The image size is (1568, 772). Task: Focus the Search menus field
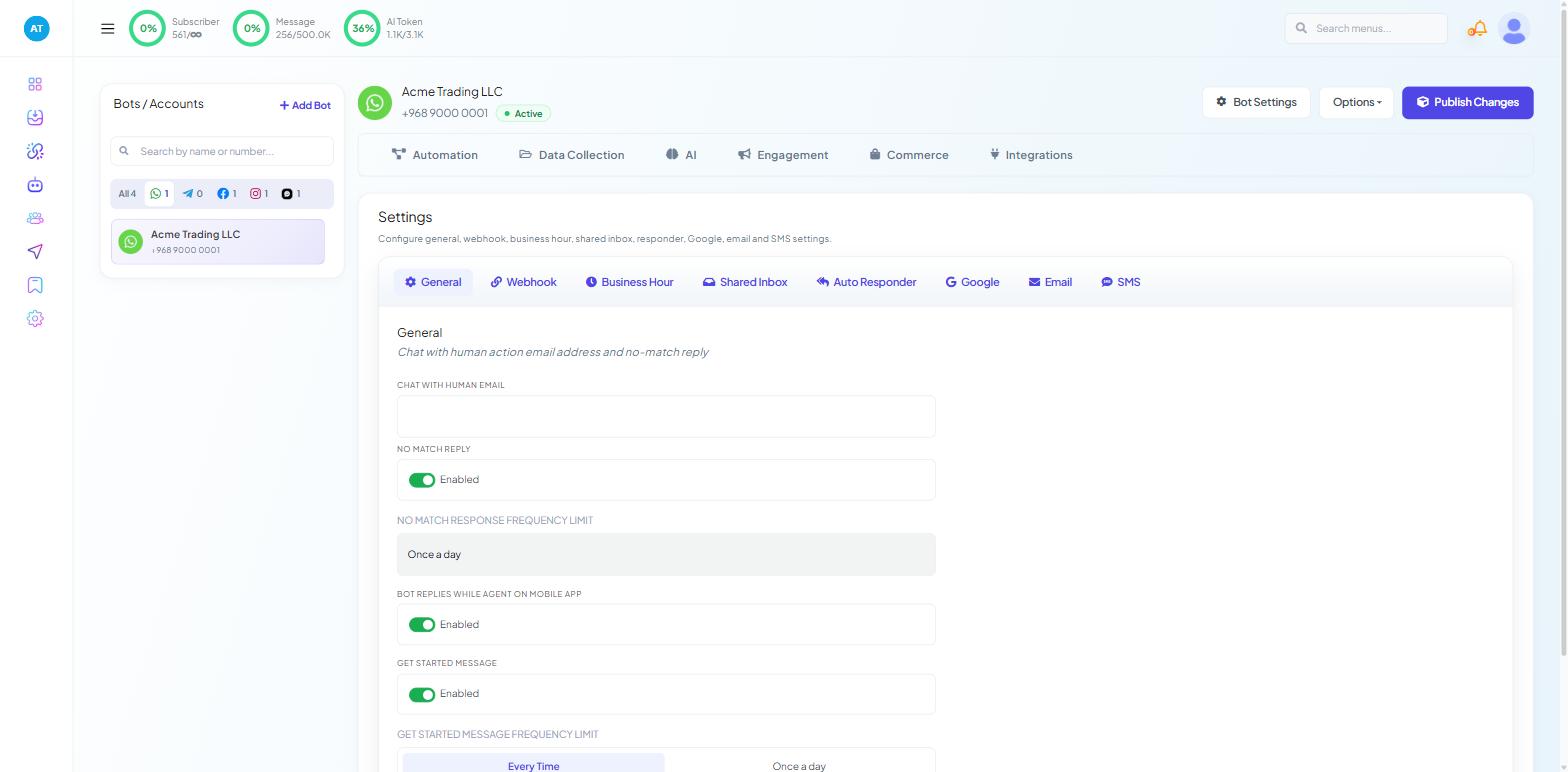click(1366, 28)
